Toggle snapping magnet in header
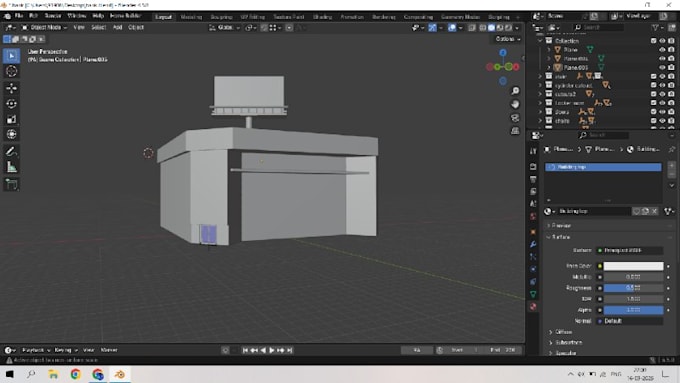This screenshot has height=383, width=680. pos(264,28)
